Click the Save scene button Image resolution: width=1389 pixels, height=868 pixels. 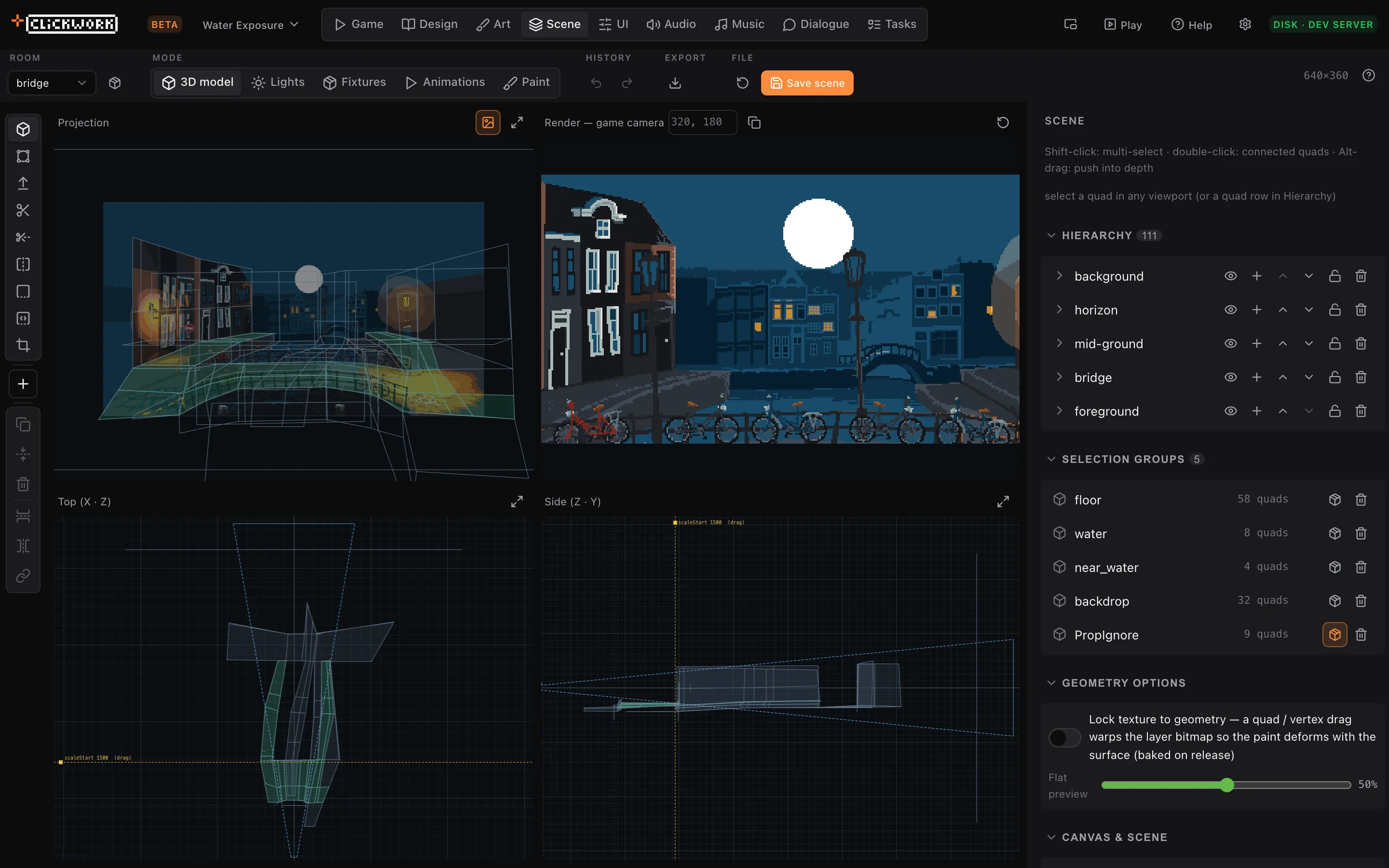(807, 82)
